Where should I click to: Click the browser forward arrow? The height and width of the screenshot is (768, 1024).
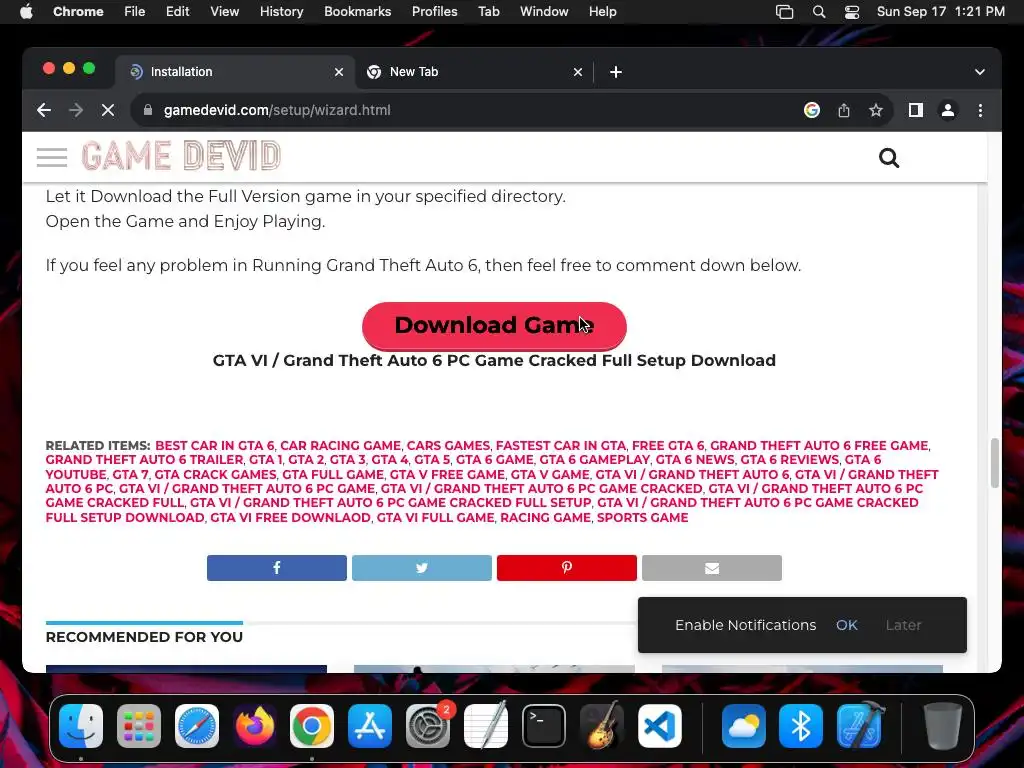(x=76, y=110)
